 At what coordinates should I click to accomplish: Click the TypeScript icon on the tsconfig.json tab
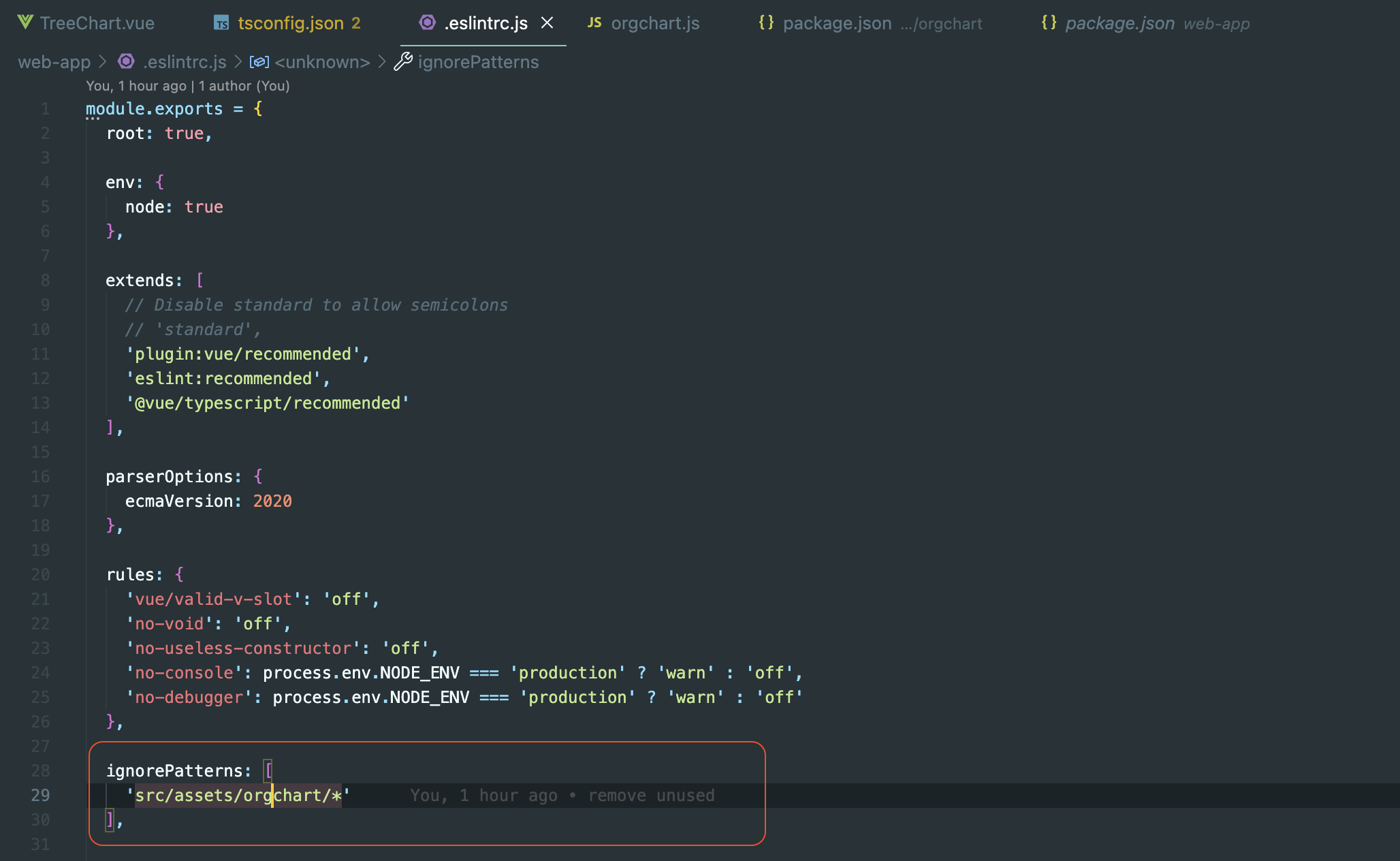pos(221,22)
